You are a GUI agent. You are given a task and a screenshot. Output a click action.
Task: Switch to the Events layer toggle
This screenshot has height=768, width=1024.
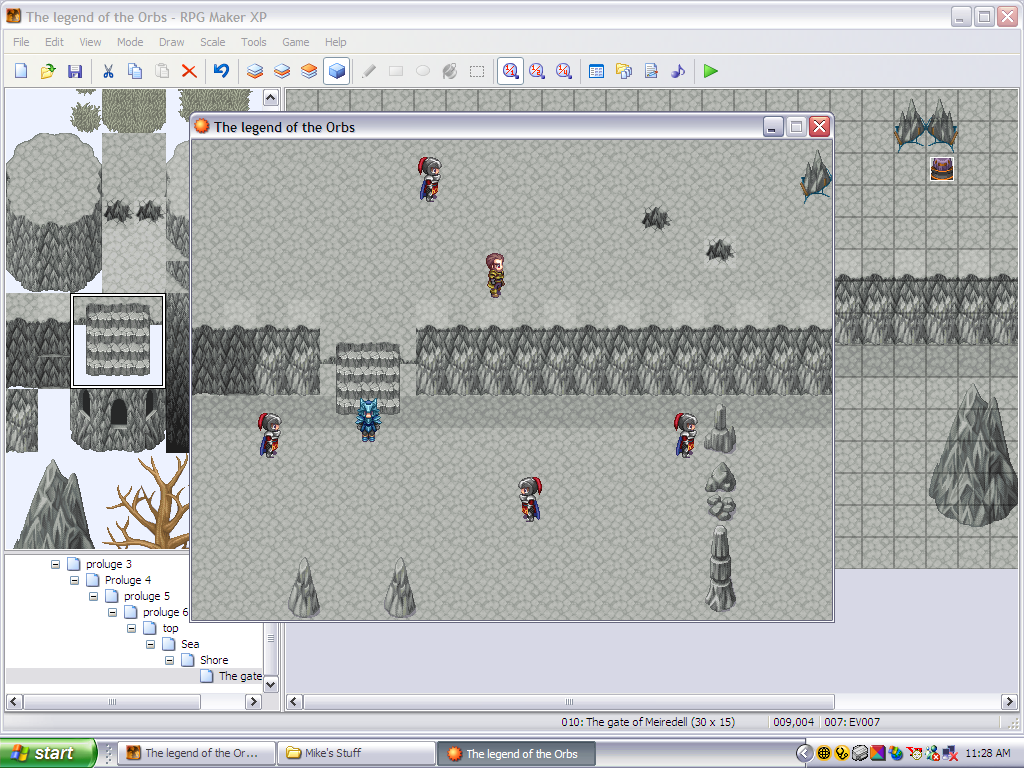click(337, 71)
